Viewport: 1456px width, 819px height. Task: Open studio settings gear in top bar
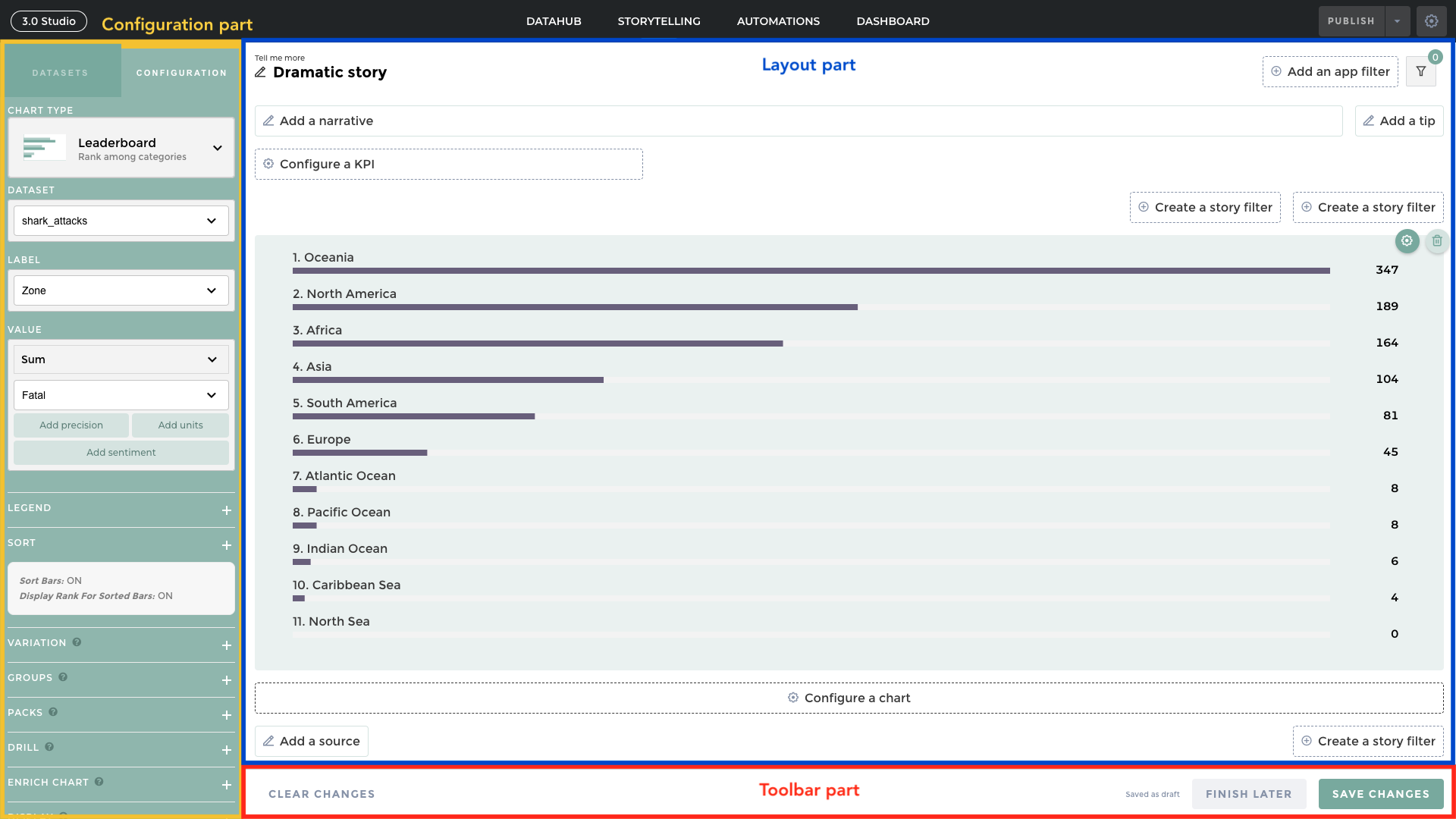(x=1431, y=21)
